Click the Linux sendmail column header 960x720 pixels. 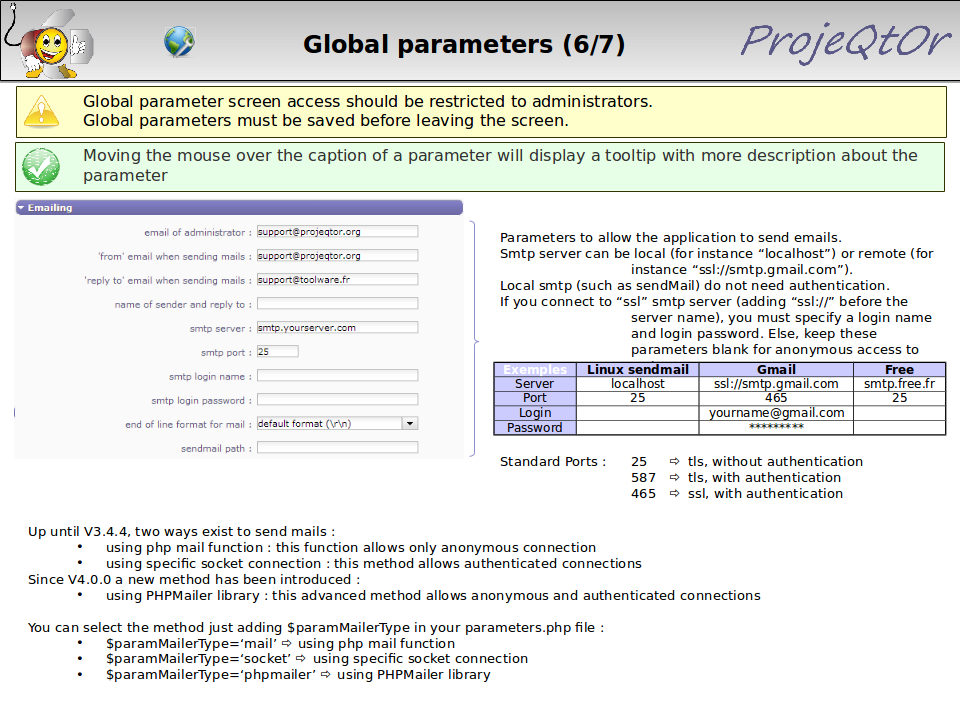(x=637, y=369)
